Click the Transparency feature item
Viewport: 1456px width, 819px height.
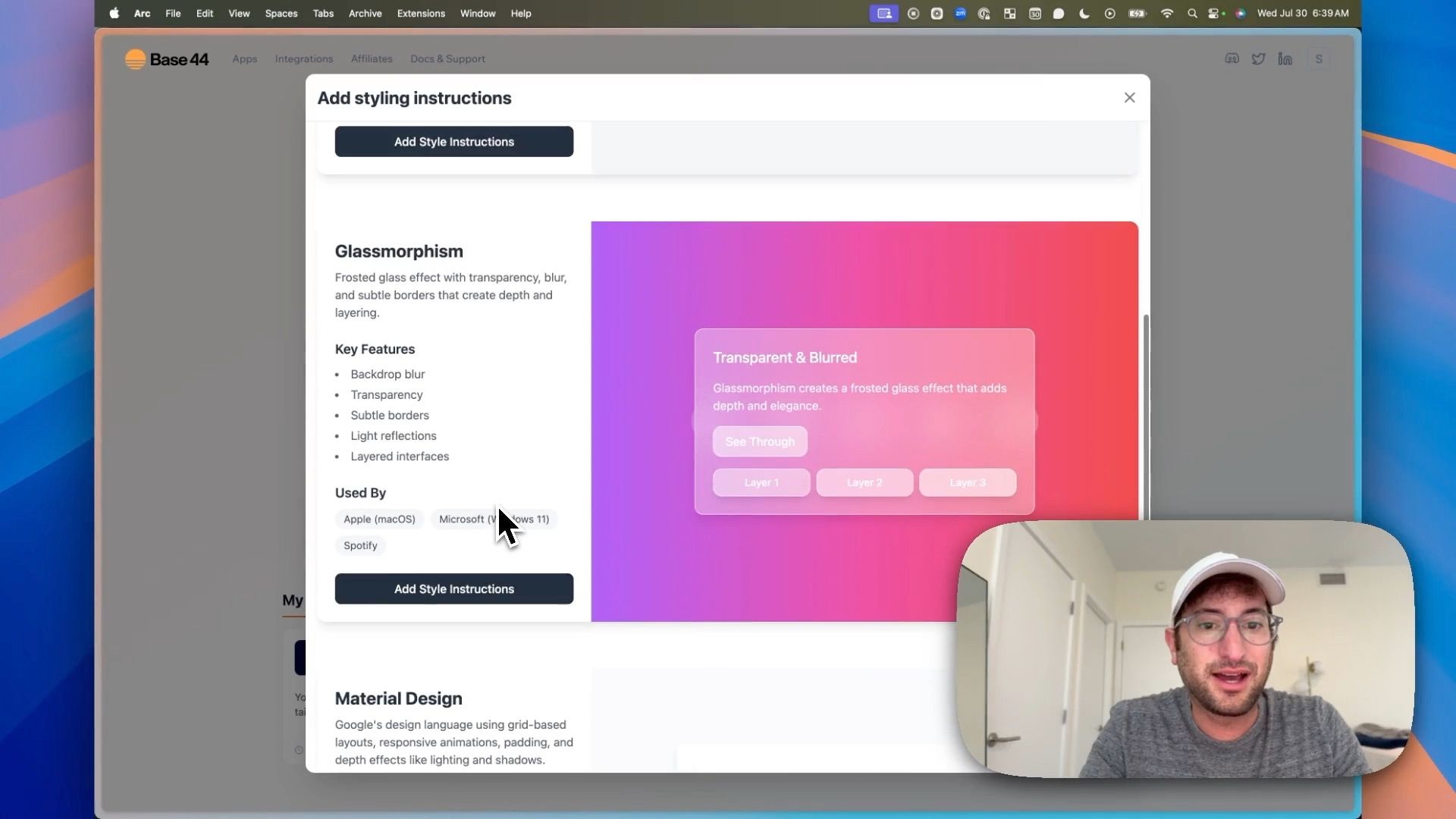(x=387, y=395)
